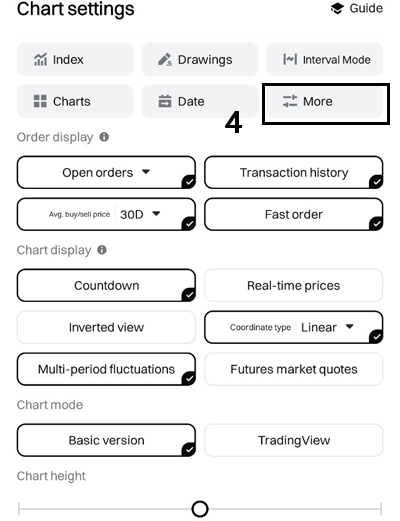Screen dimensions: 400x521
Task: Open the More sliders icon
Action: 290,101
